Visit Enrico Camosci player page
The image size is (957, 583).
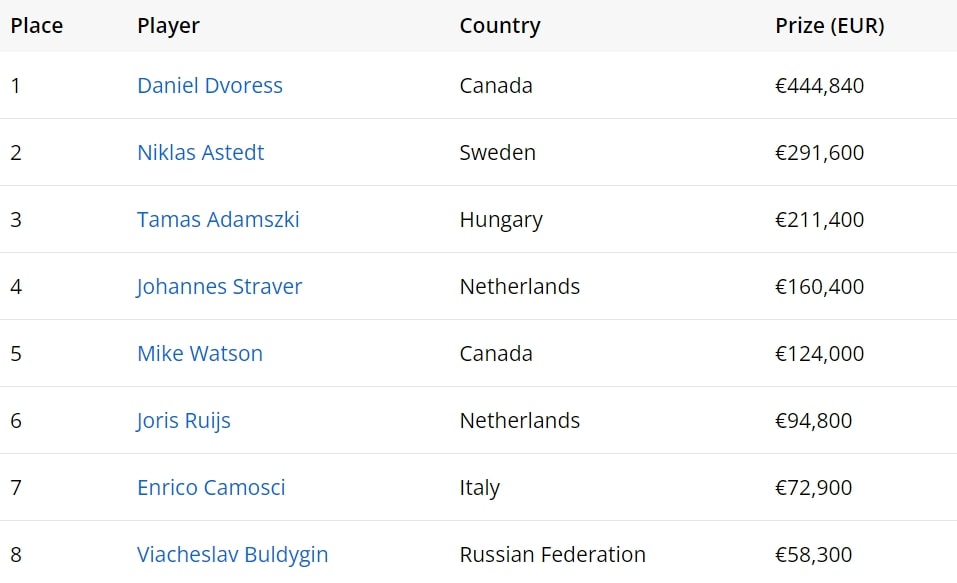(211, 488)
